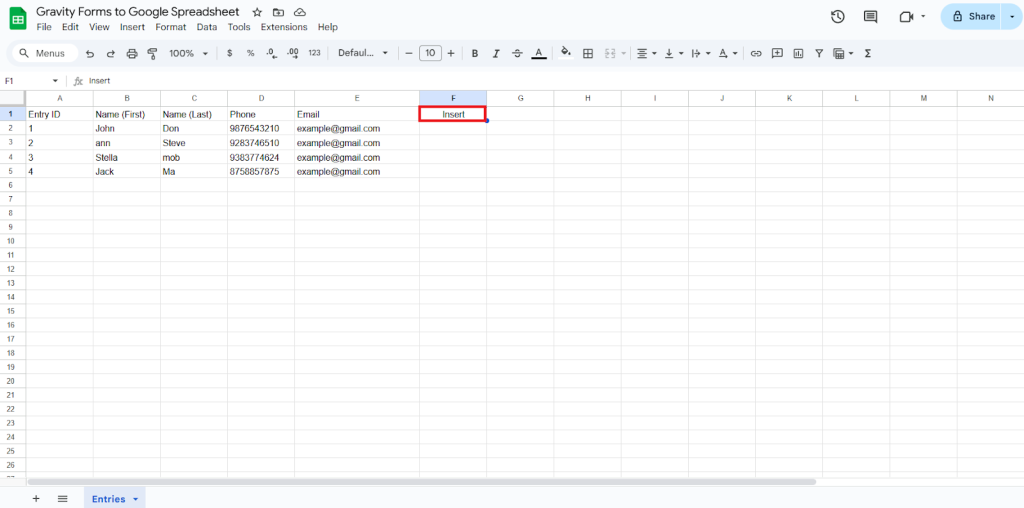Image resolution: width=1024 pixels, height=508 pixels.
Task: Expand the merge cells dropdown arrow
Action: [x=624, y=54]
